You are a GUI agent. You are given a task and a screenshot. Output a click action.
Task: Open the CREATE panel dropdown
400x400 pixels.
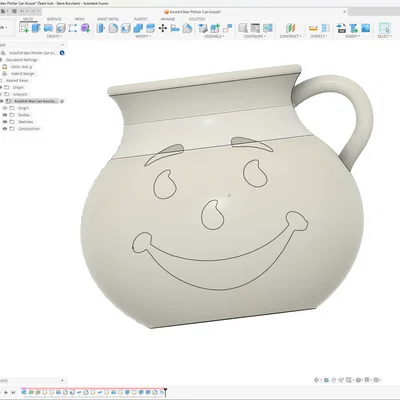pyautogui.click(x=54, y=36)
